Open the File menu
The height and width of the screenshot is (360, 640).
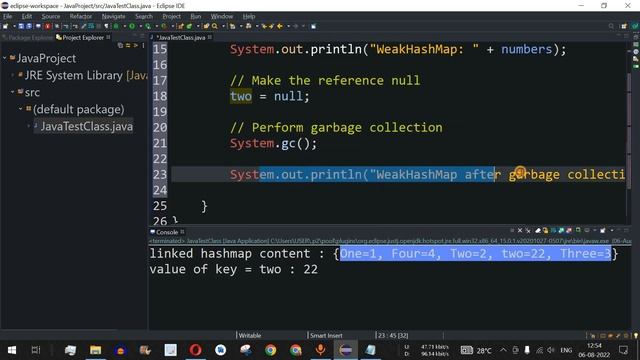(x=7, y=16)
